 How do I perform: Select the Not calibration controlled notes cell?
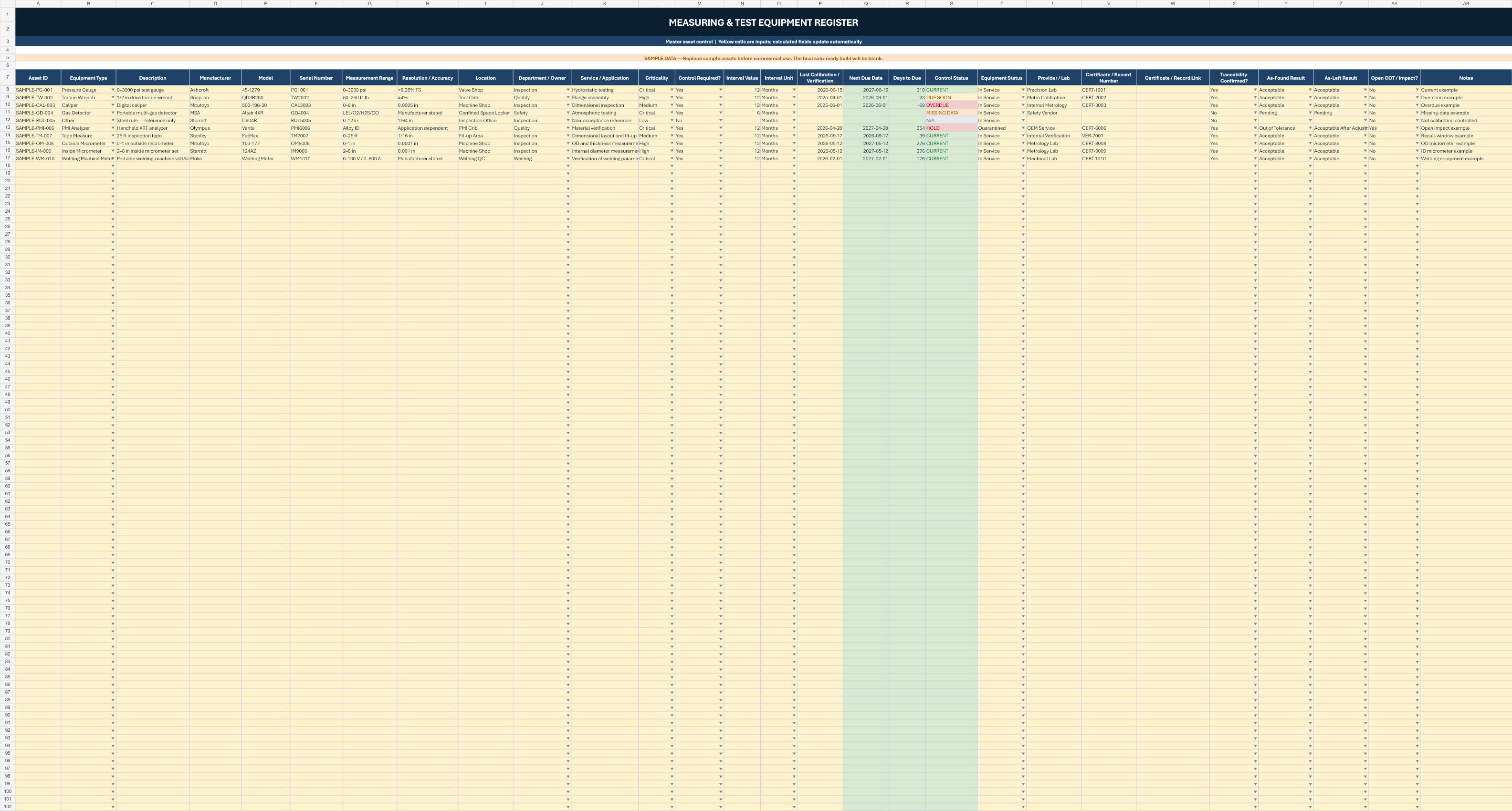click(x=1466, y=121)
